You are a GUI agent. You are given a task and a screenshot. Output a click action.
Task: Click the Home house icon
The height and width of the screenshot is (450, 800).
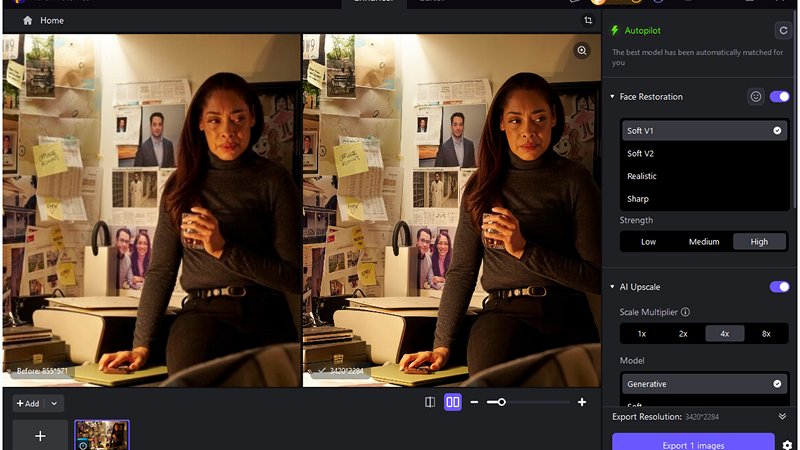pyautogui.click(x=28, y=20)
